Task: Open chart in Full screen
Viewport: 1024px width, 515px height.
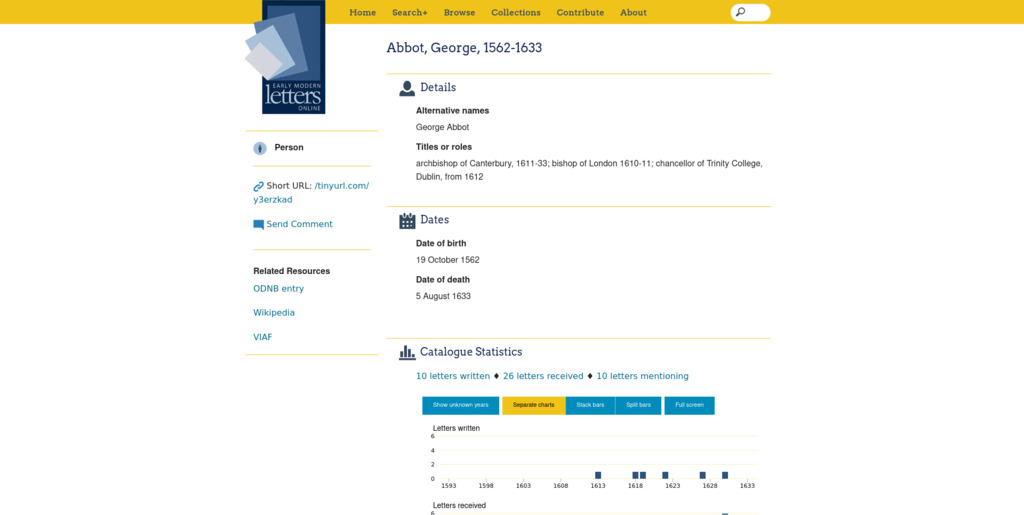Action: [x=689, y=405]
